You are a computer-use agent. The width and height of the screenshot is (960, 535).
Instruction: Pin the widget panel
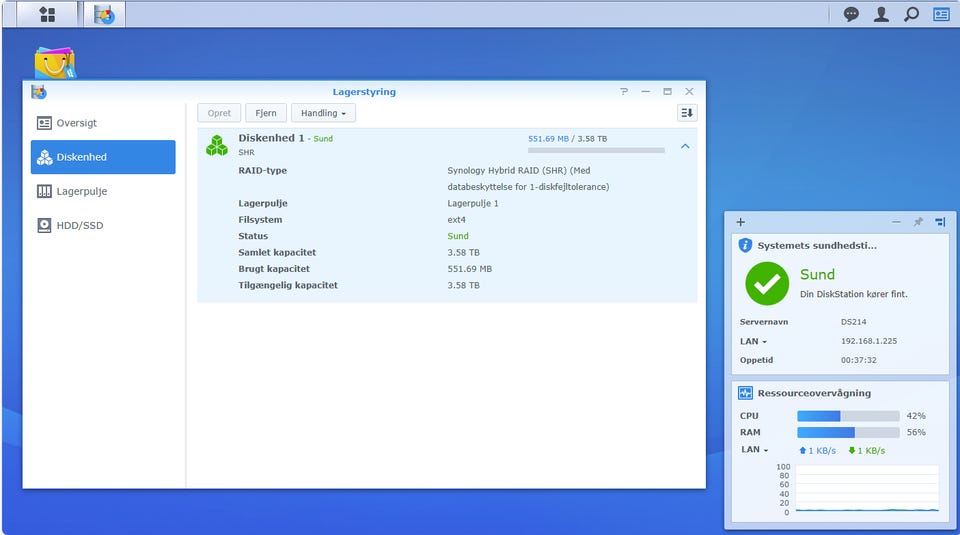point(918,222)
